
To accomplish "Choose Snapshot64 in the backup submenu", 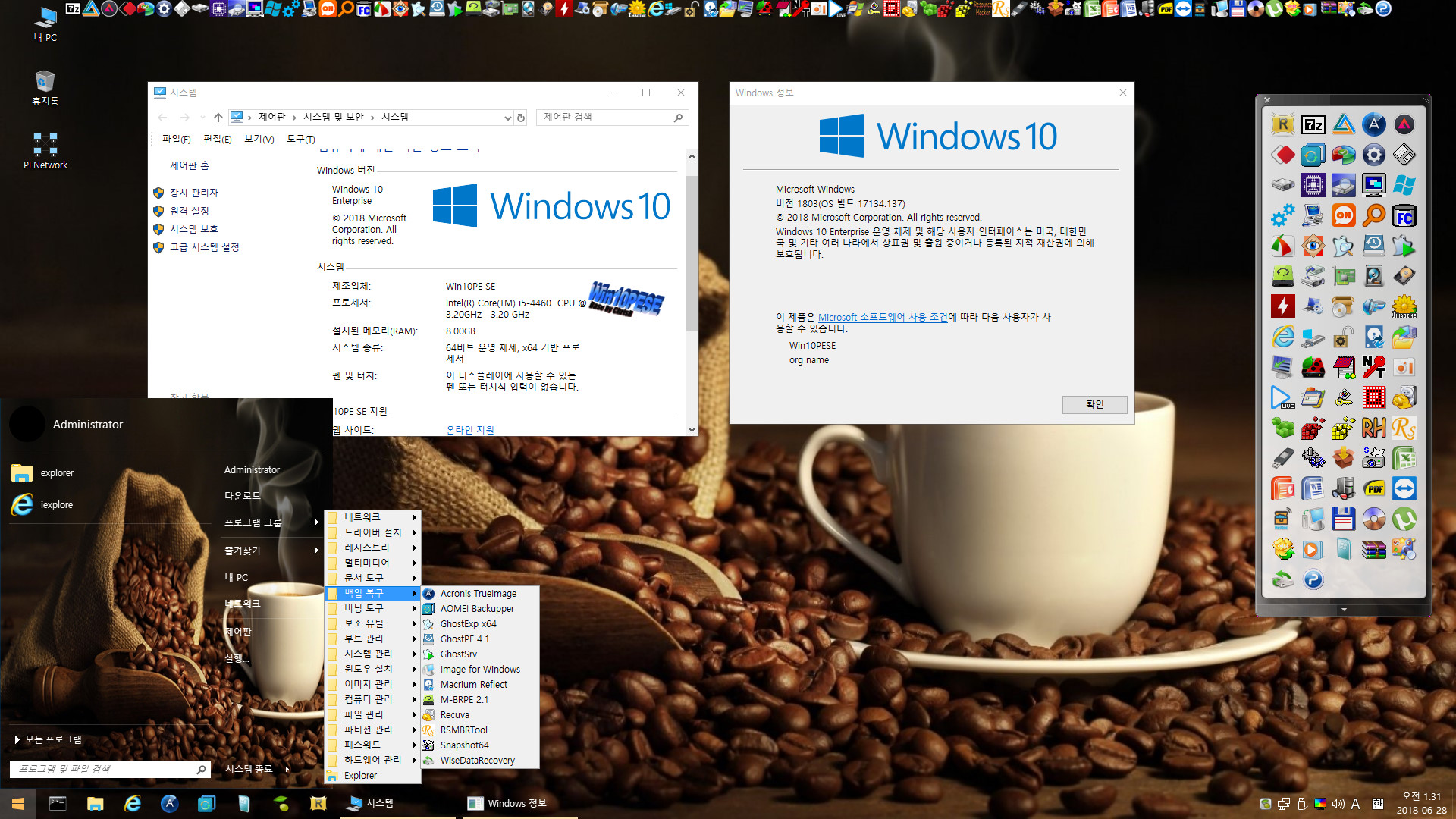I will [x=480, y=745].
